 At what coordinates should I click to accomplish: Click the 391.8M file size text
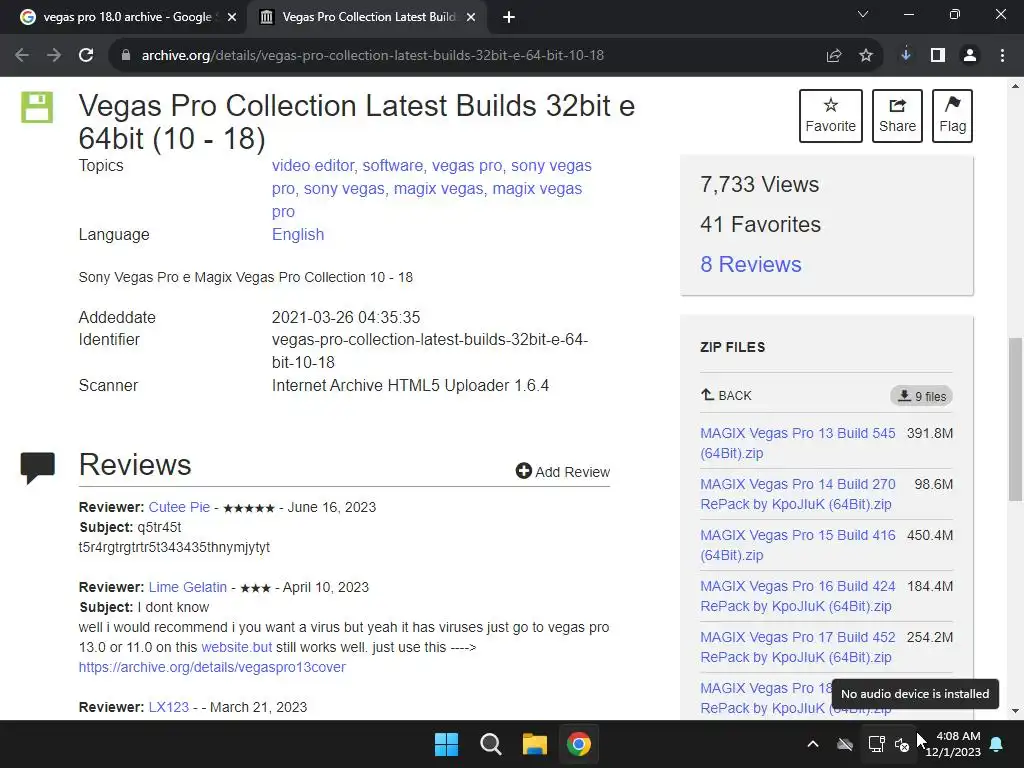(x=930, y=433)
